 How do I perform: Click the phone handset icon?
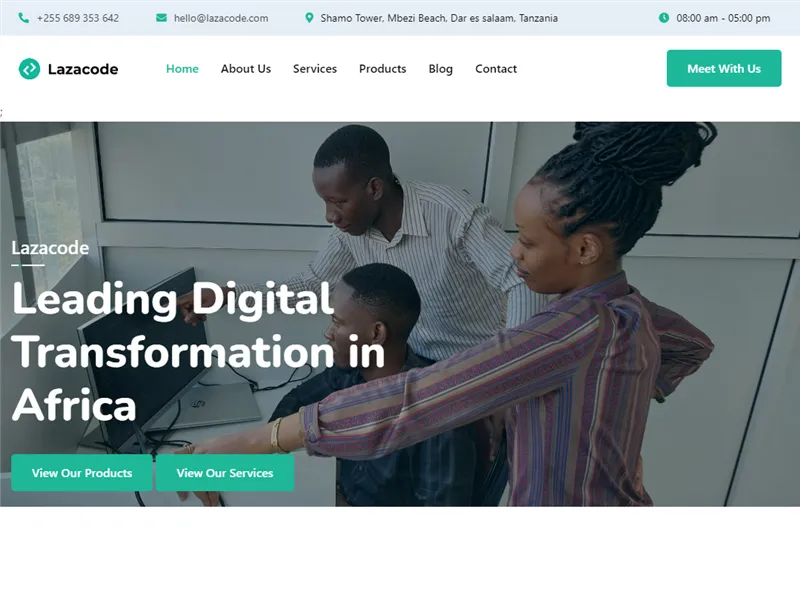(23, 18)
